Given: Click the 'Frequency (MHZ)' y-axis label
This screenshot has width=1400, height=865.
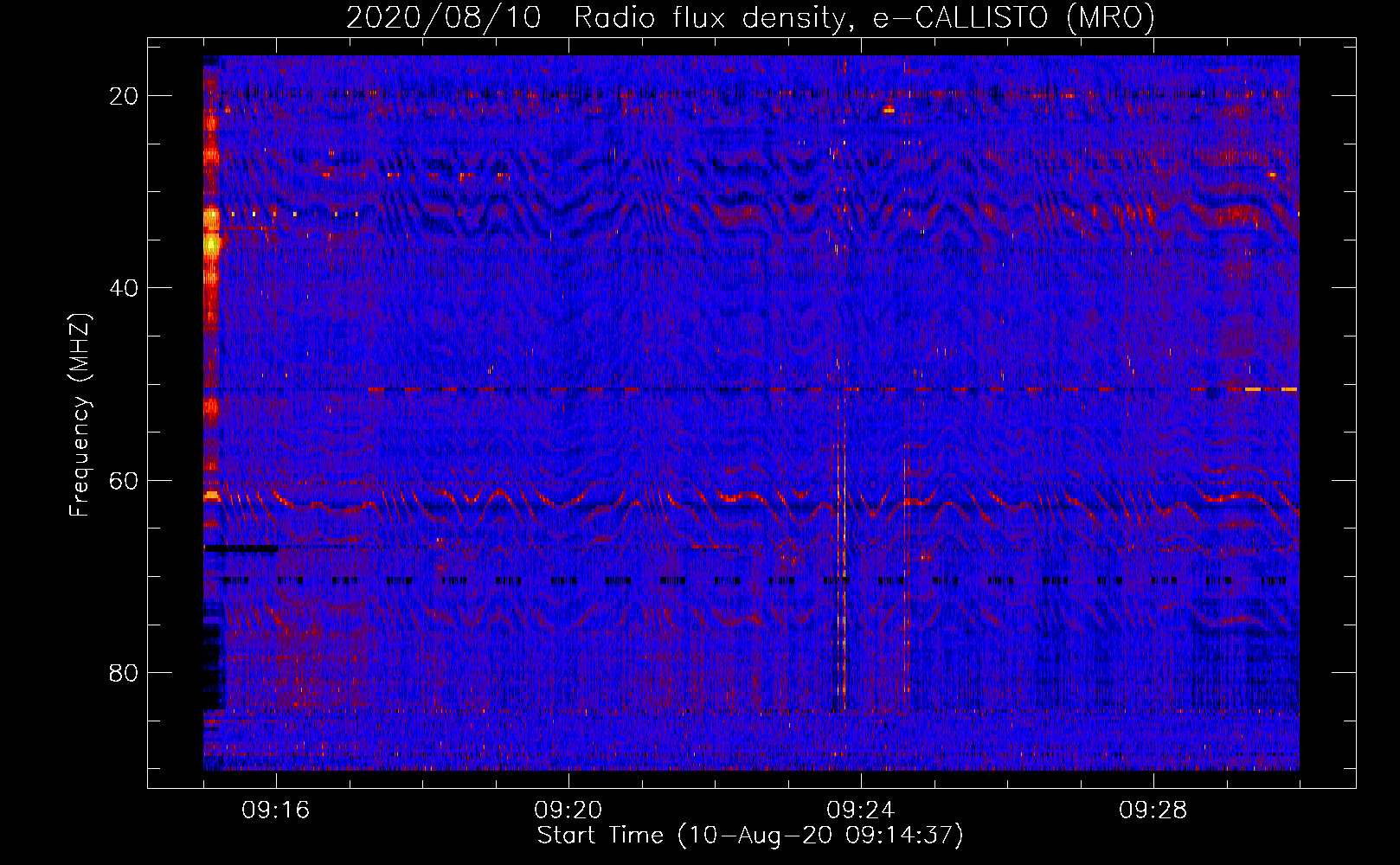Looking at the screenshot, I should [x=80, y=415].
